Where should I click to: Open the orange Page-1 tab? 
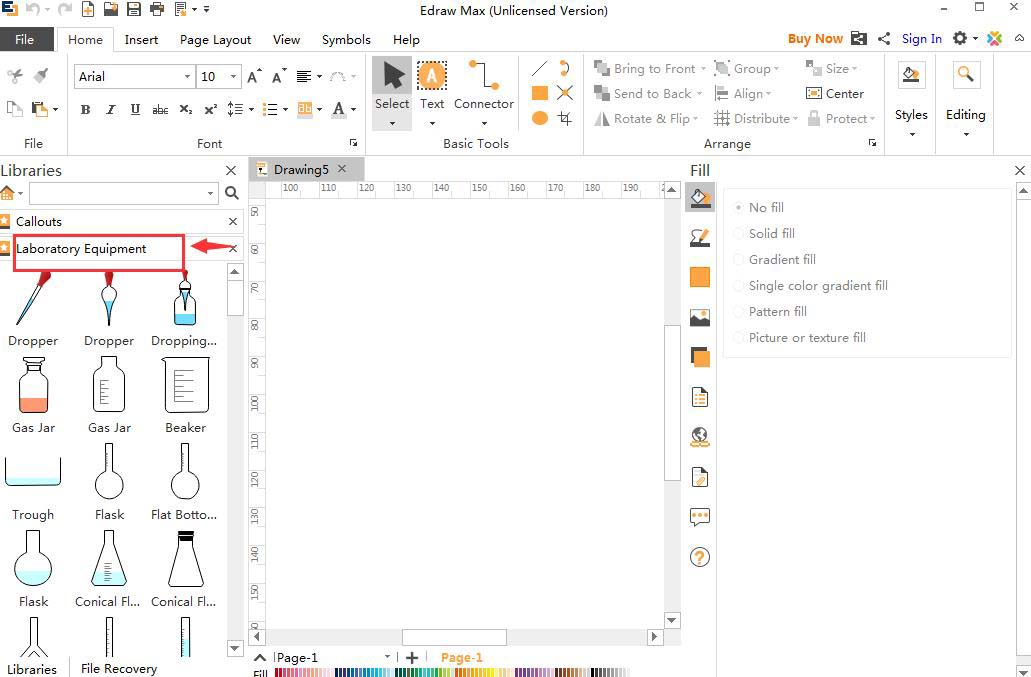(x=462, y=657)
